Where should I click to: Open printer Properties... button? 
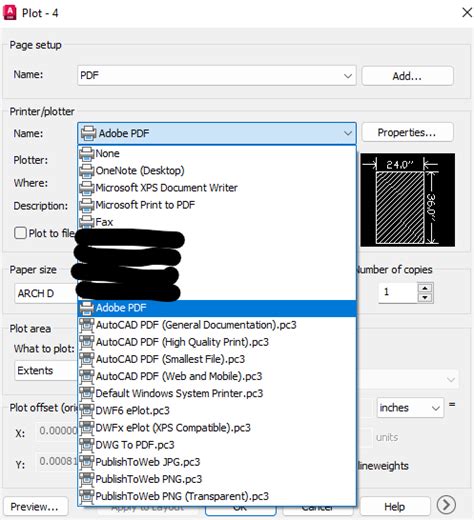[x=407, y=132]
